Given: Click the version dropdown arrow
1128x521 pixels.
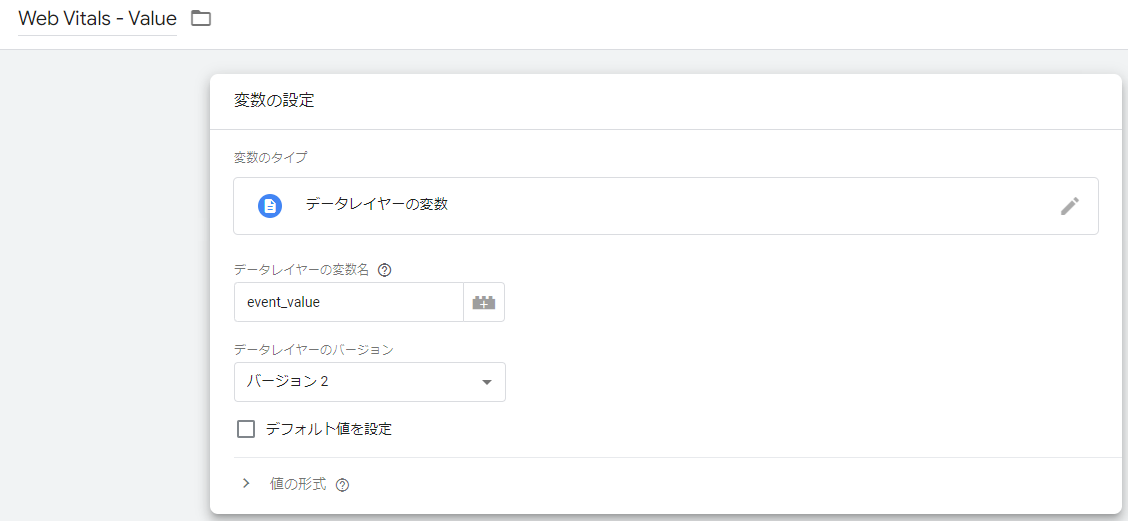Looking at the screenshot, I should coord(487,382).
